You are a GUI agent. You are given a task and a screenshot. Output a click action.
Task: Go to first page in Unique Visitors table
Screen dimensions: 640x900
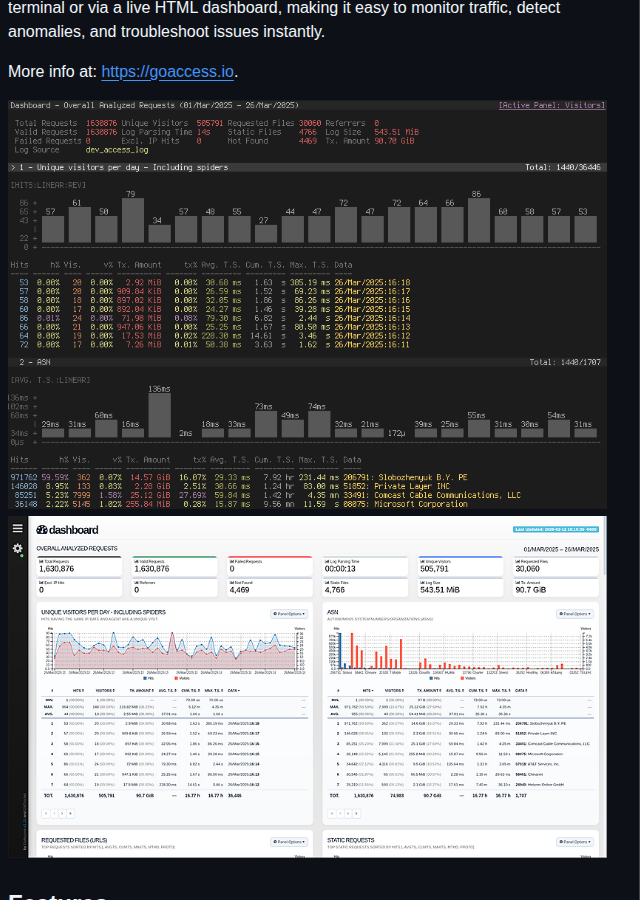point(46,813)
